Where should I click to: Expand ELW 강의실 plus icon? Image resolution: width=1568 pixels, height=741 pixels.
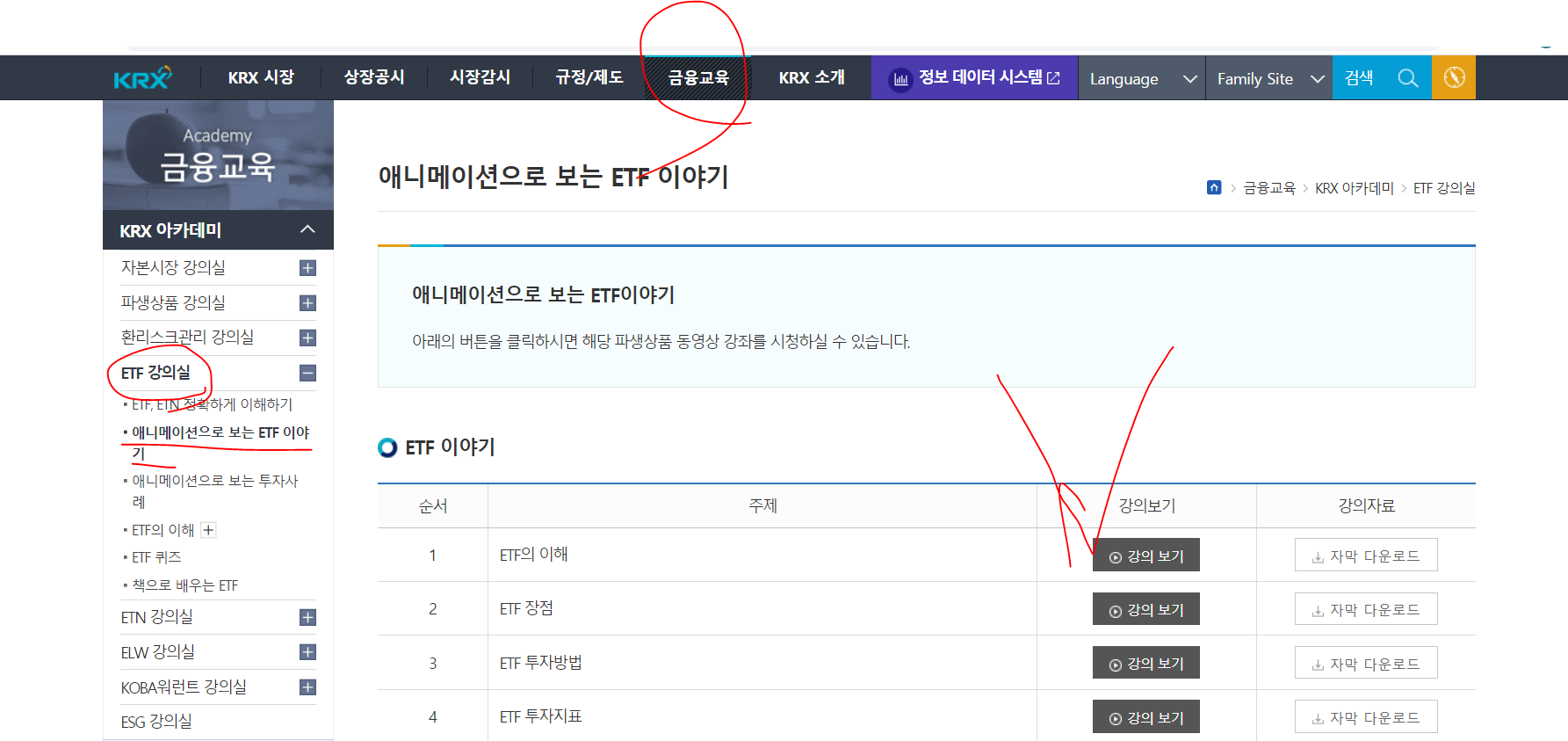click(x=307, y=652)
